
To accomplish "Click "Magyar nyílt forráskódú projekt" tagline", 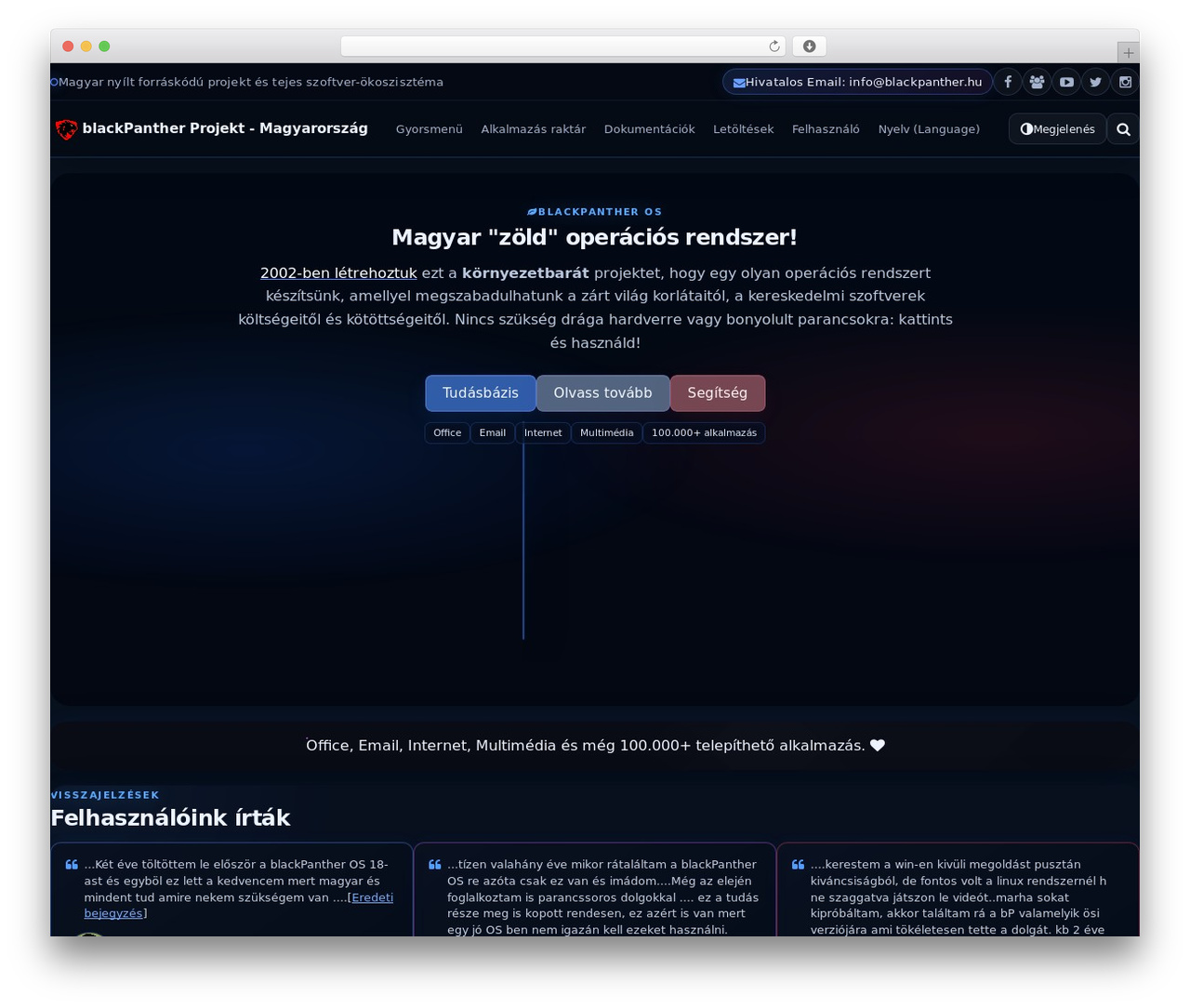I will 251,82.
